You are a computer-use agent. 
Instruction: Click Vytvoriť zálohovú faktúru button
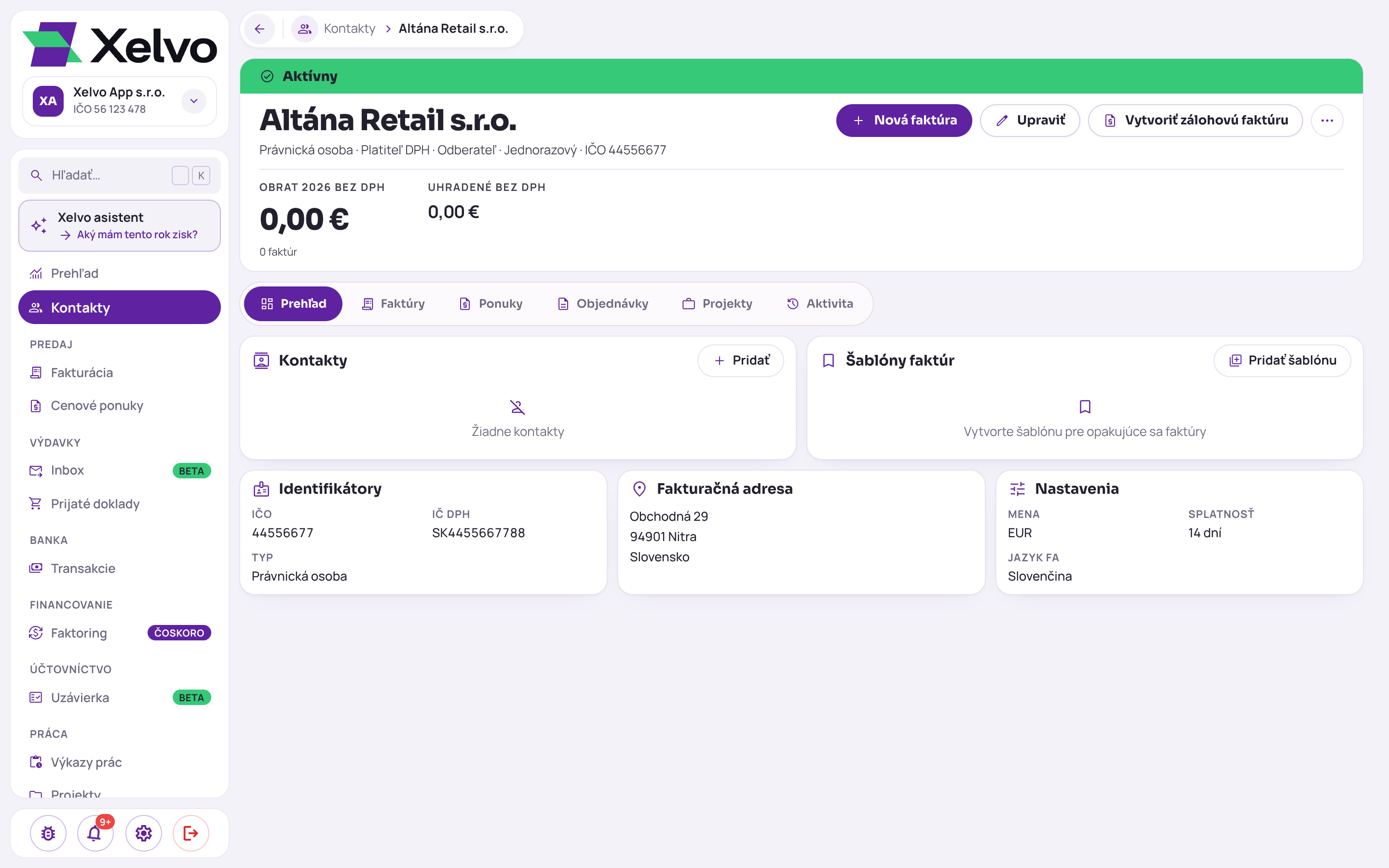(1195, 121)
